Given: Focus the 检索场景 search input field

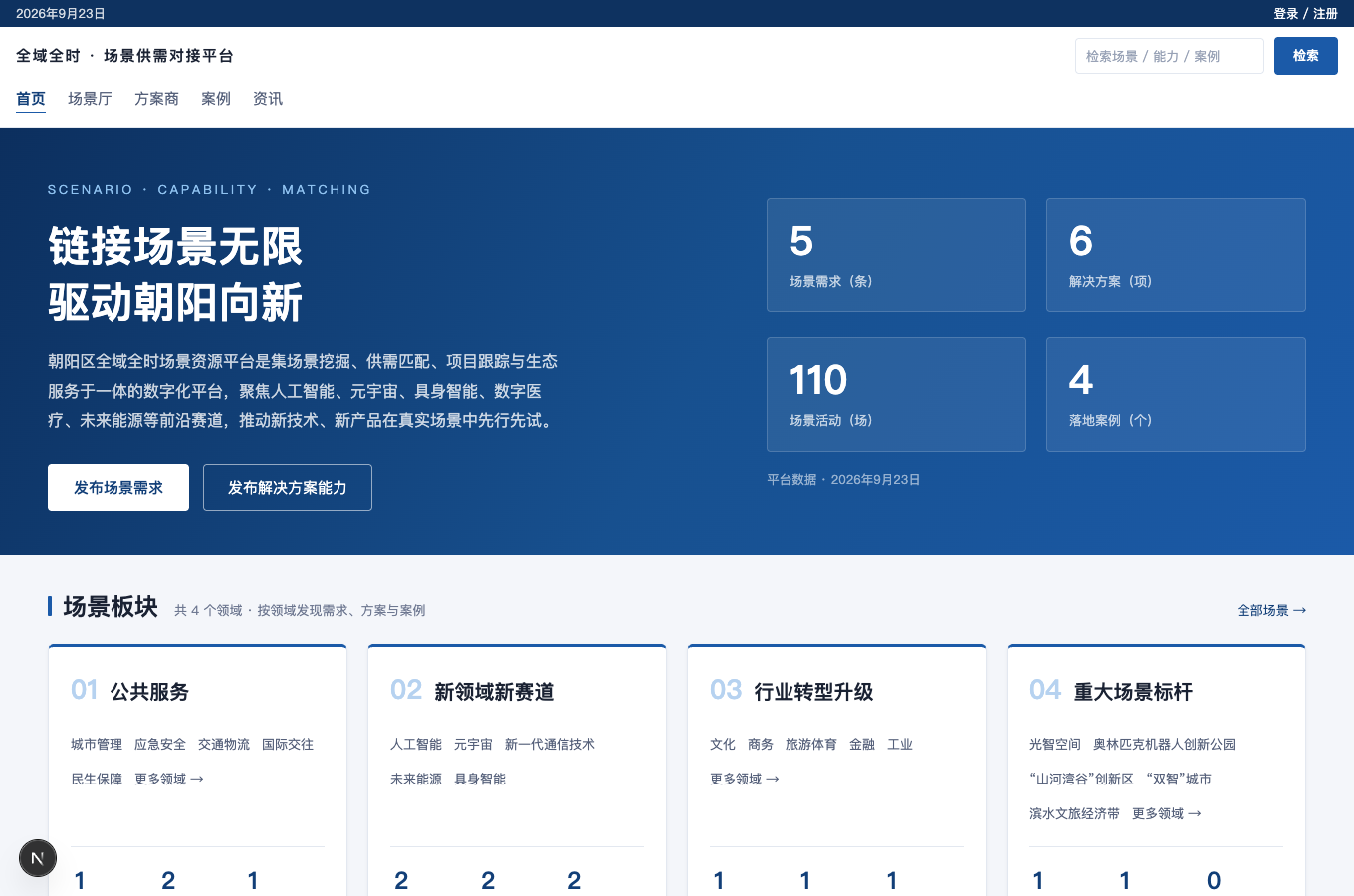Looking at the screenshot, I should (x=1170, y=56).
